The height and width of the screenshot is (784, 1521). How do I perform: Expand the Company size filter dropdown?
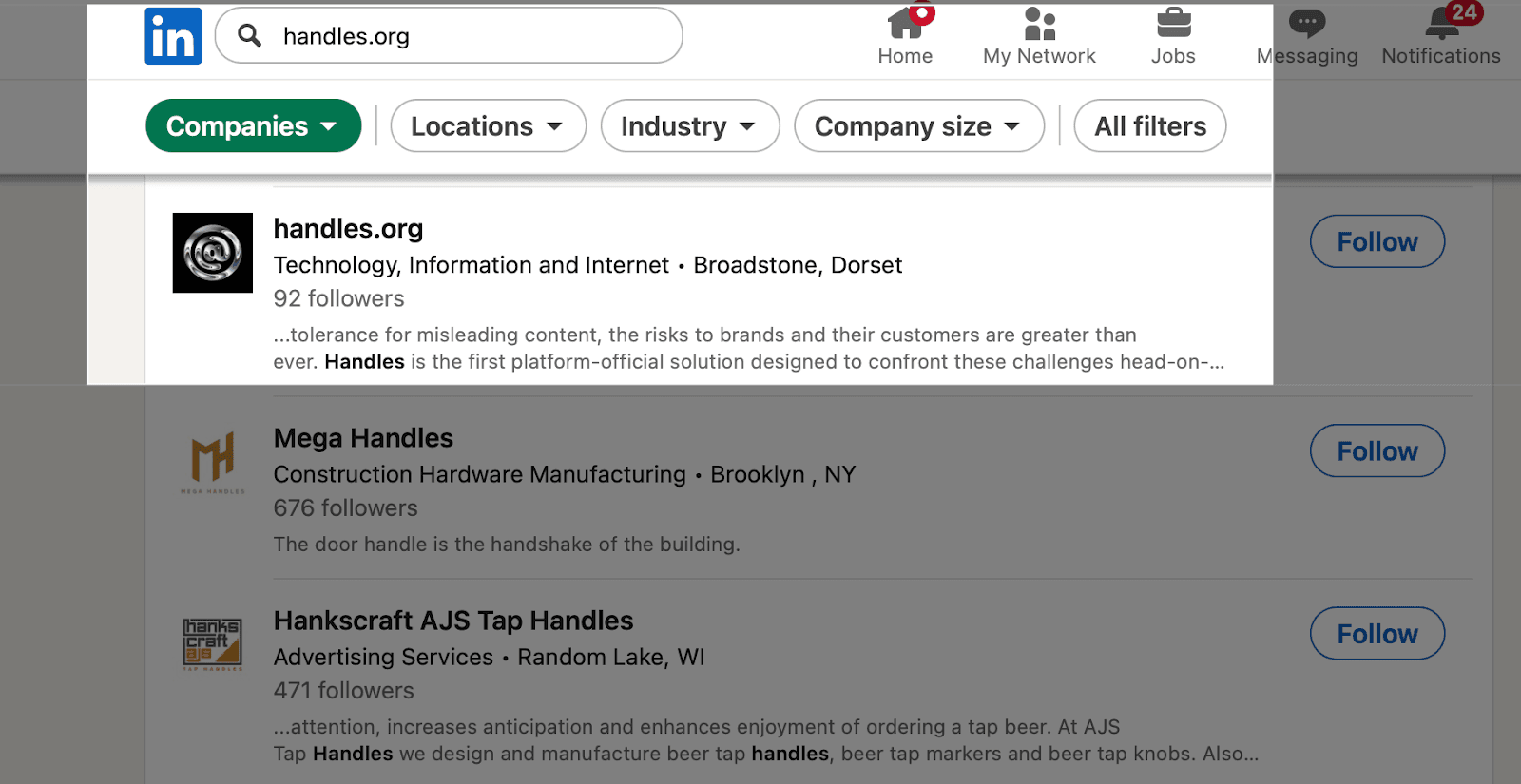[919, 125]
